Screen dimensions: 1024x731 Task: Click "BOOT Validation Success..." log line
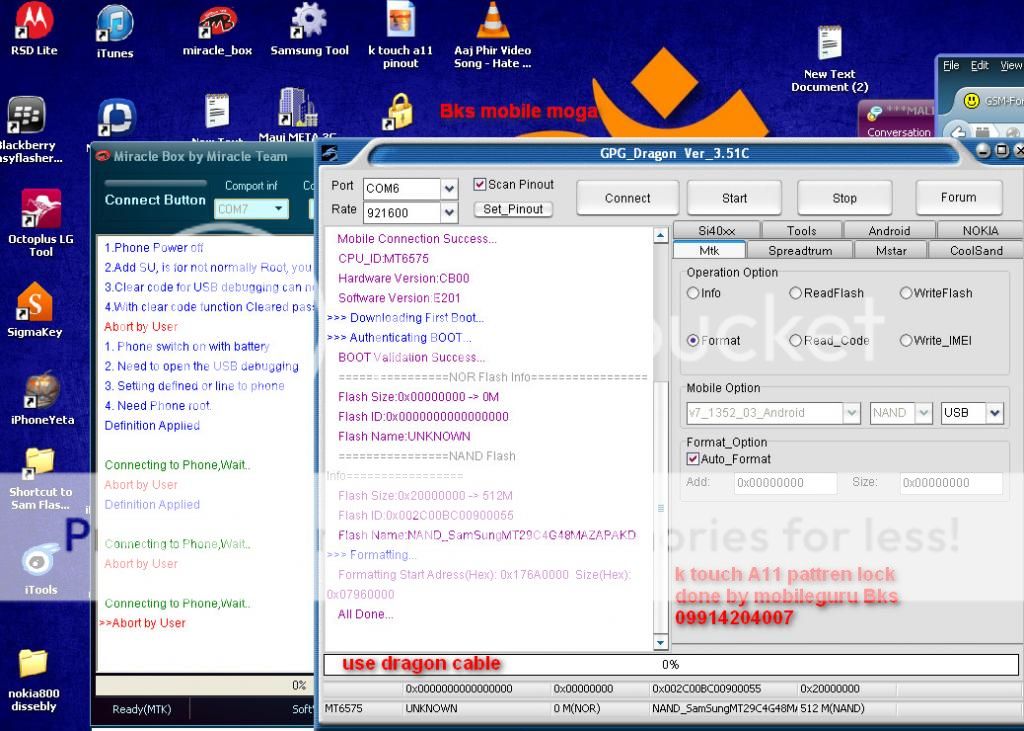(411, 357)
